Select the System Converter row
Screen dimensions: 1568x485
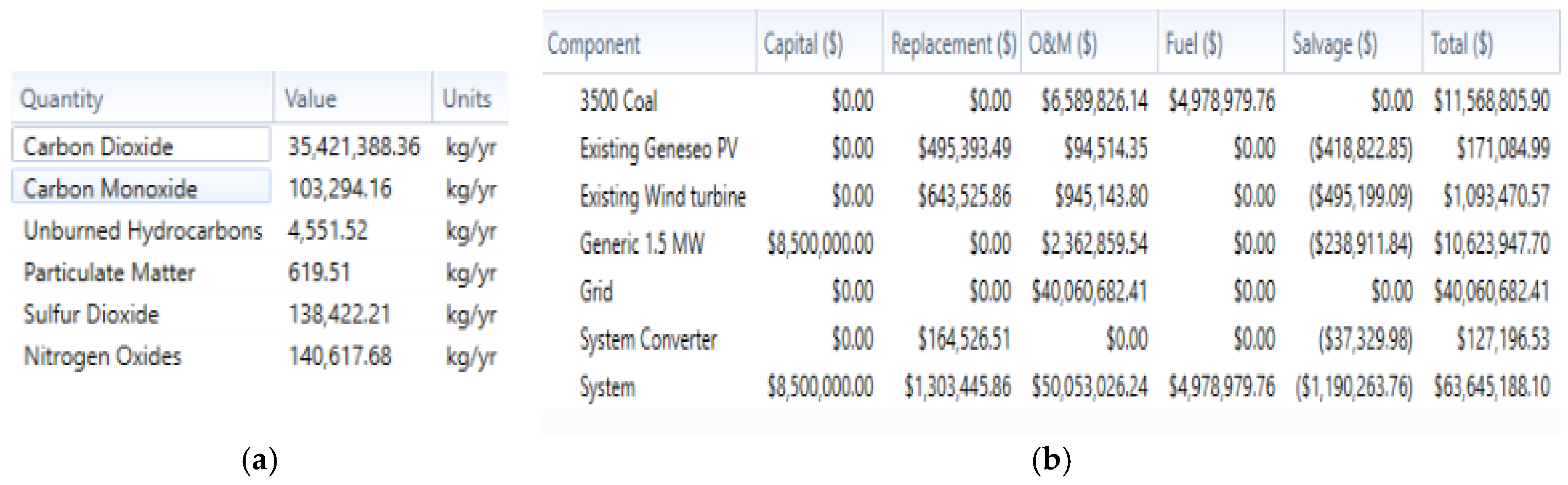click(648, 340)
